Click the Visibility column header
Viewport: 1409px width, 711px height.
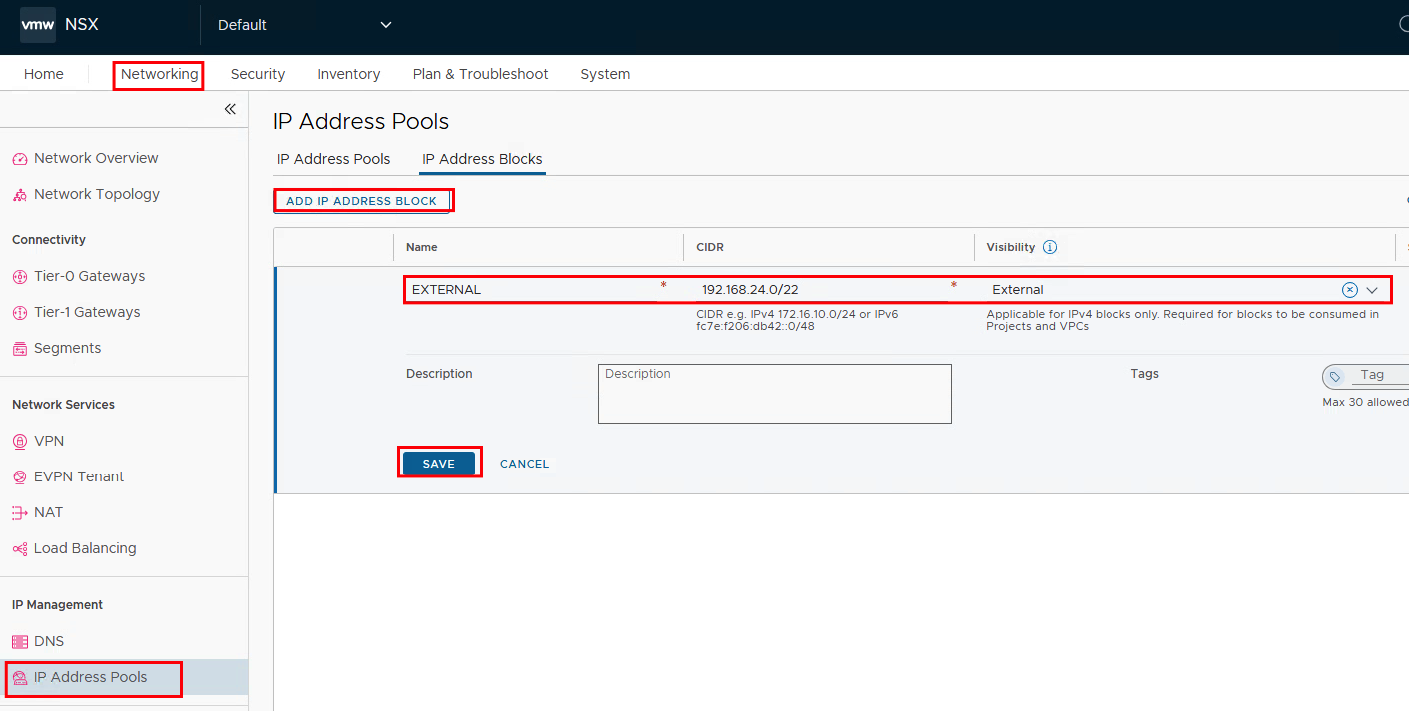[x=1011, y=247]
